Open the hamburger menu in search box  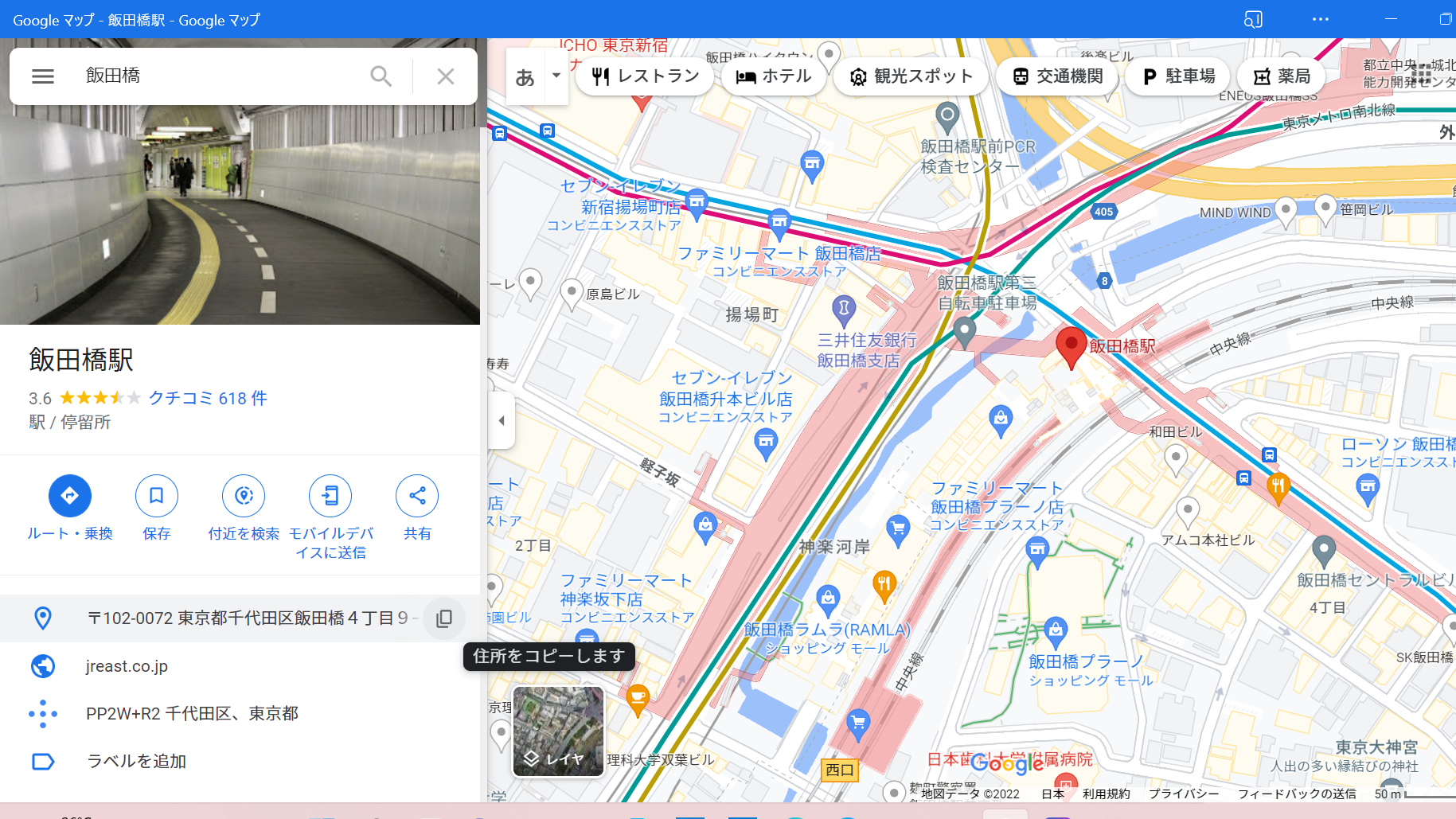tap(43, 76)
